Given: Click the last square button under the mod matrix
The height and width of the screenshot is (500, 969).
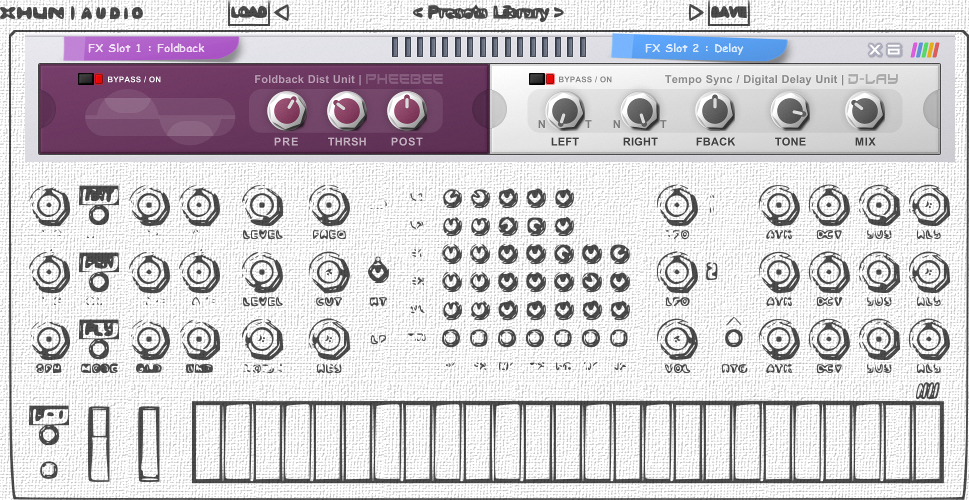Looking at the screenshot, I should tap(619, 337).
